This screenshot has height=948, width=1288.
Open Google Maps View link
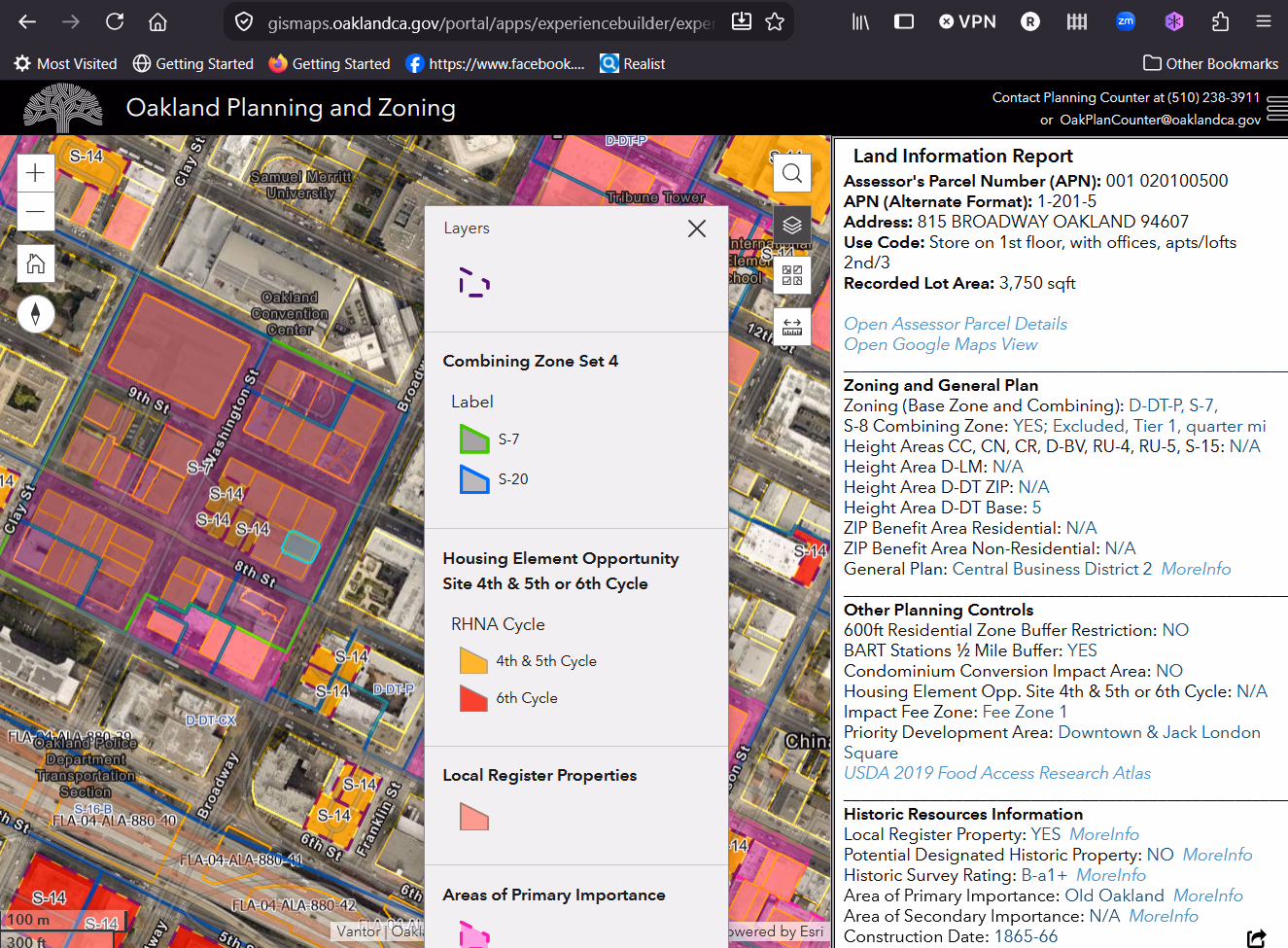tap(940, 344)
